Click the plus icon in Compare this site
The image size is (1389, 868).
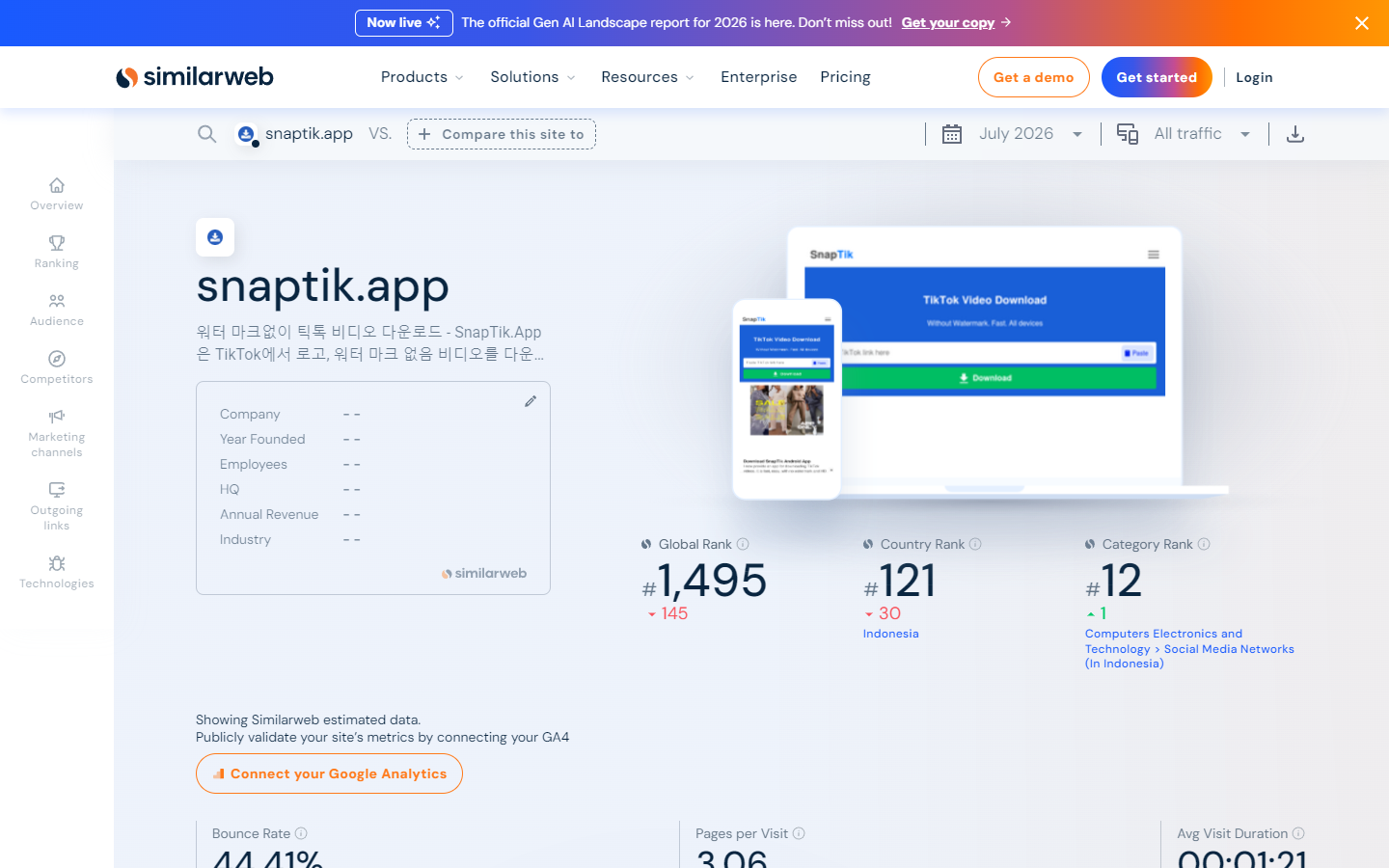pos(424,134)
